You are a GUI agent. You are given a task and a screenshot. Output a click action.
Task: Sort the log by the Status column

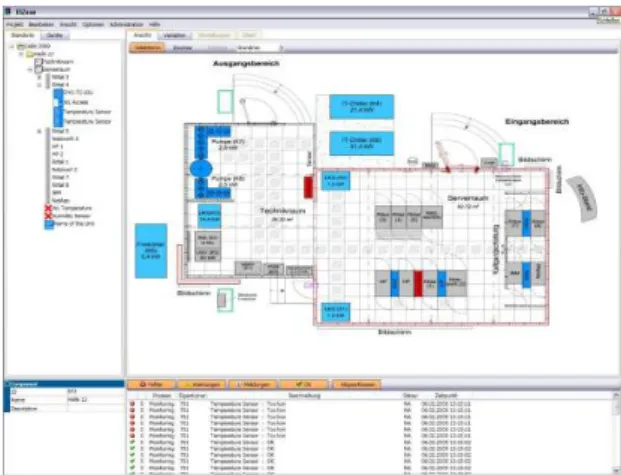tap(408, 395)
